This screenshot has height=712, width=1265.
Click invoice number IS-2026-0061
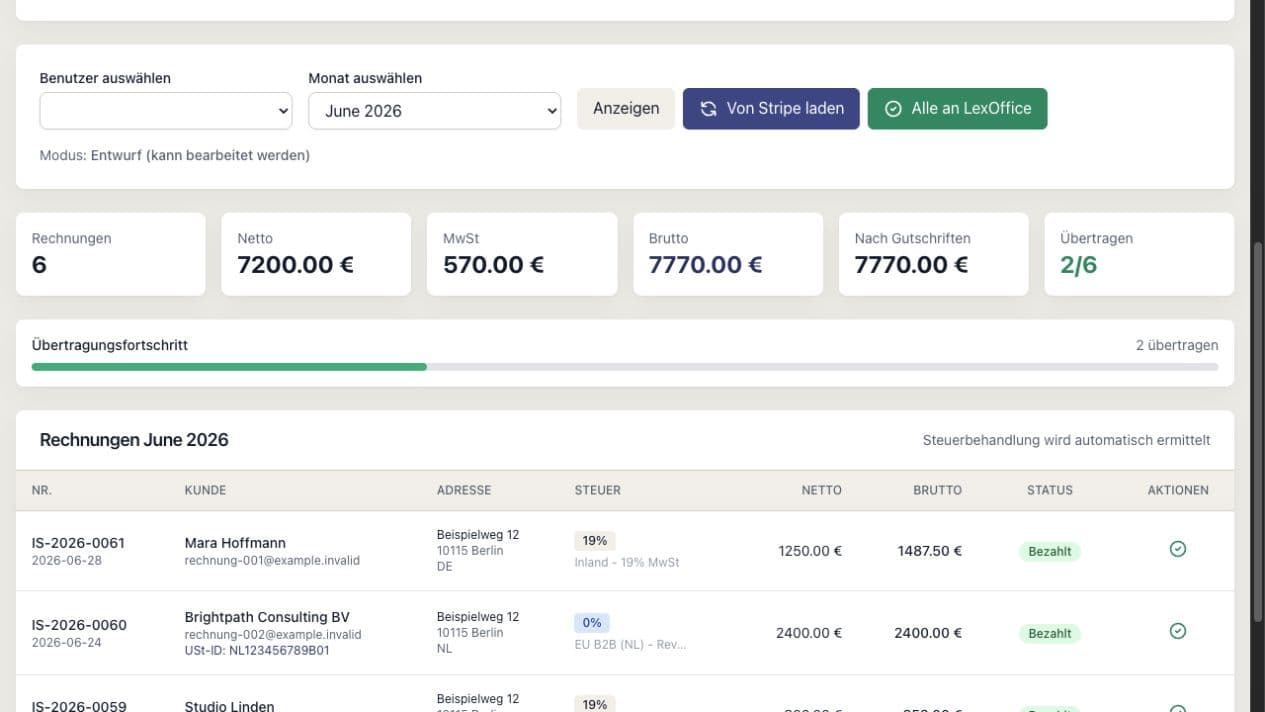coord(78,543)
